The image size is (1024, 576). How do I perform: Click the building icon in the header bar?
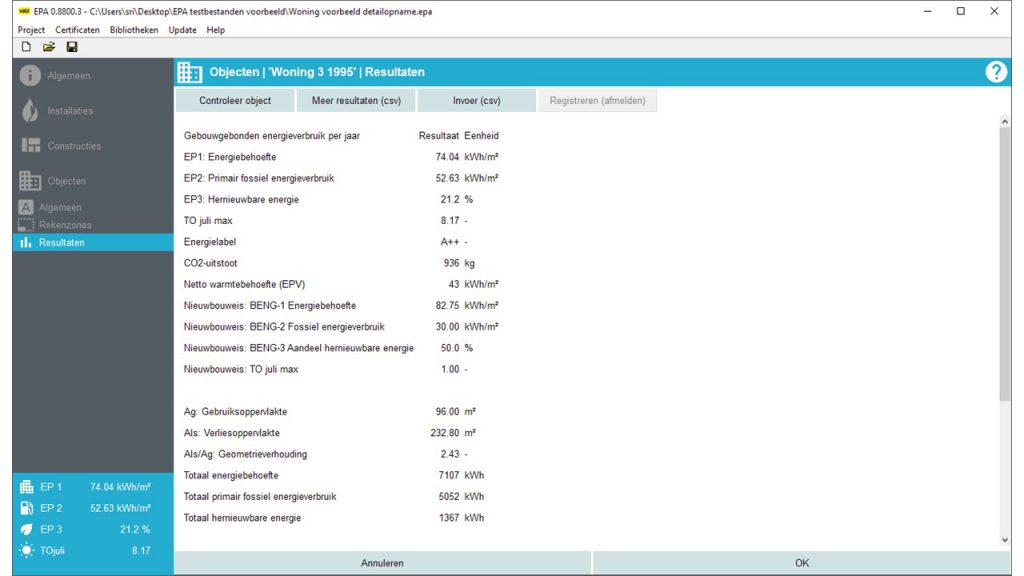point(189,72)
